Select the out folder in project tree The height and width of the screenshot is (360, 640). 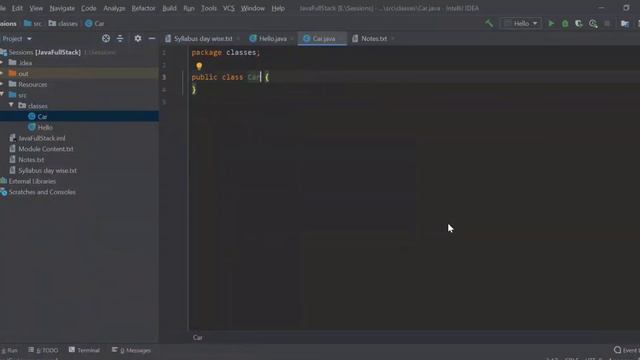(23, 73)
